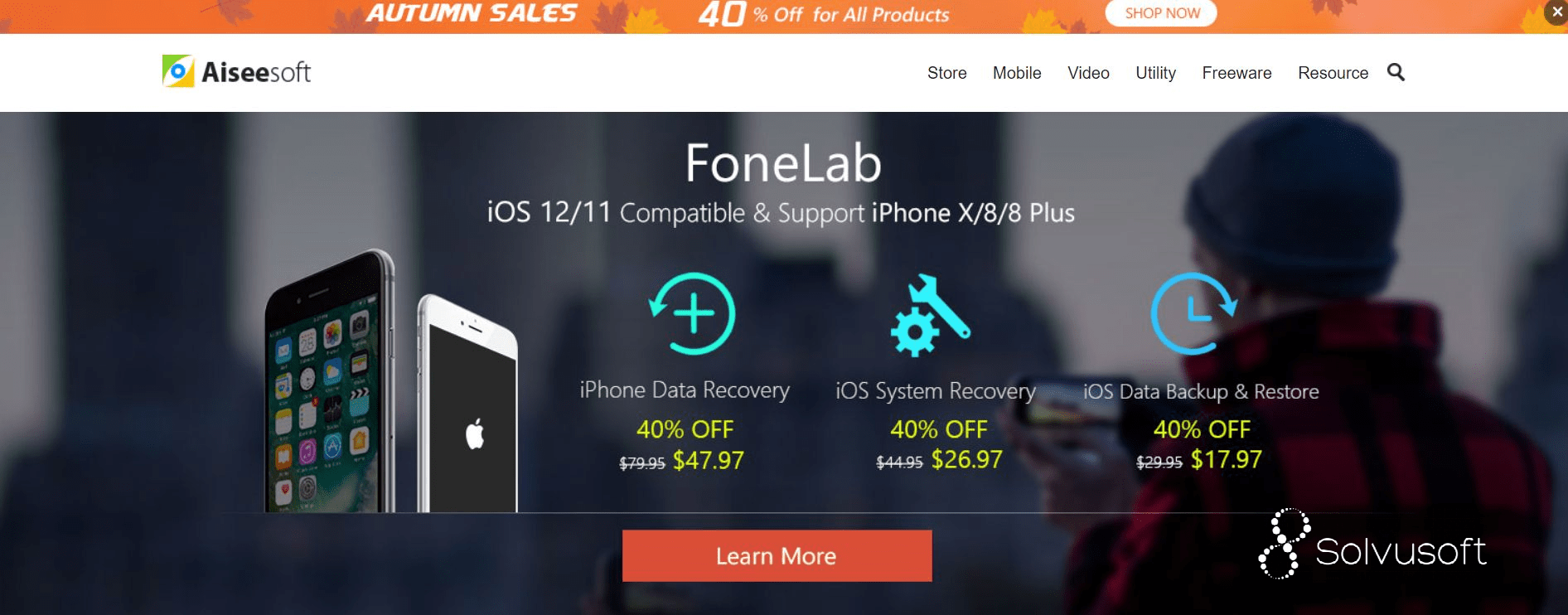Select Freeware in the navigation bar

point(1236,73)
